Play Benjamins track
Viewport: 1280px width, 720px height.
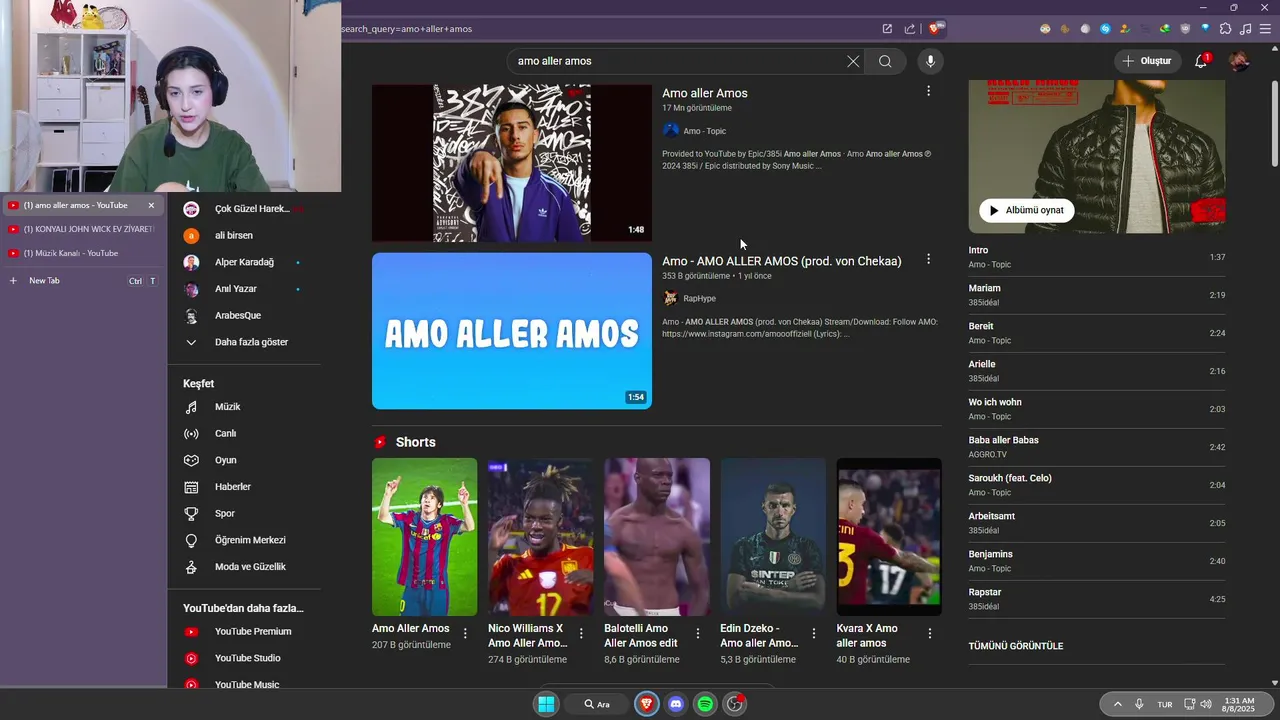coord(1096,561)
